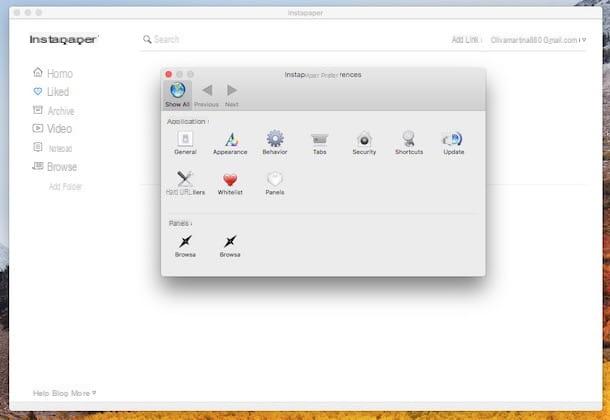Screen dimensions: 610x420
Task: Open the Hold URL handlers pane
Action: click(x=185, y=183)
